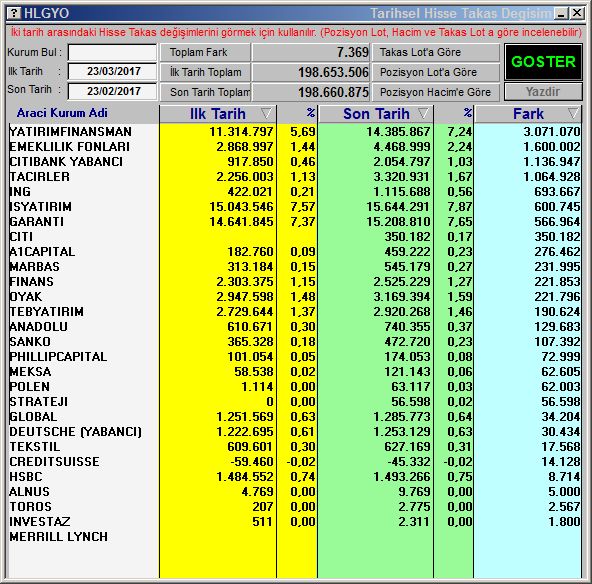Click Ilk Tarih value 2.947.598
Viewport: 592px width, 584px height.
[245, 297]
